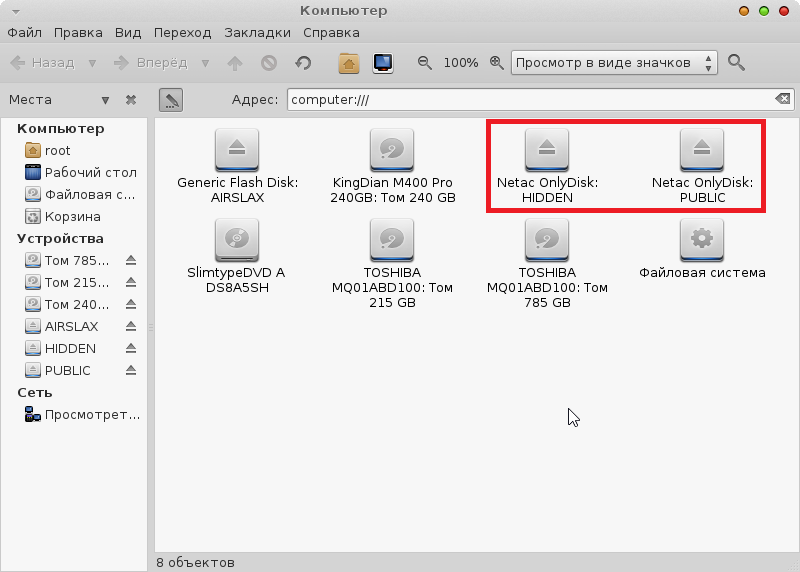
Task: Maximize the window with green button
Action: [764, 11]
